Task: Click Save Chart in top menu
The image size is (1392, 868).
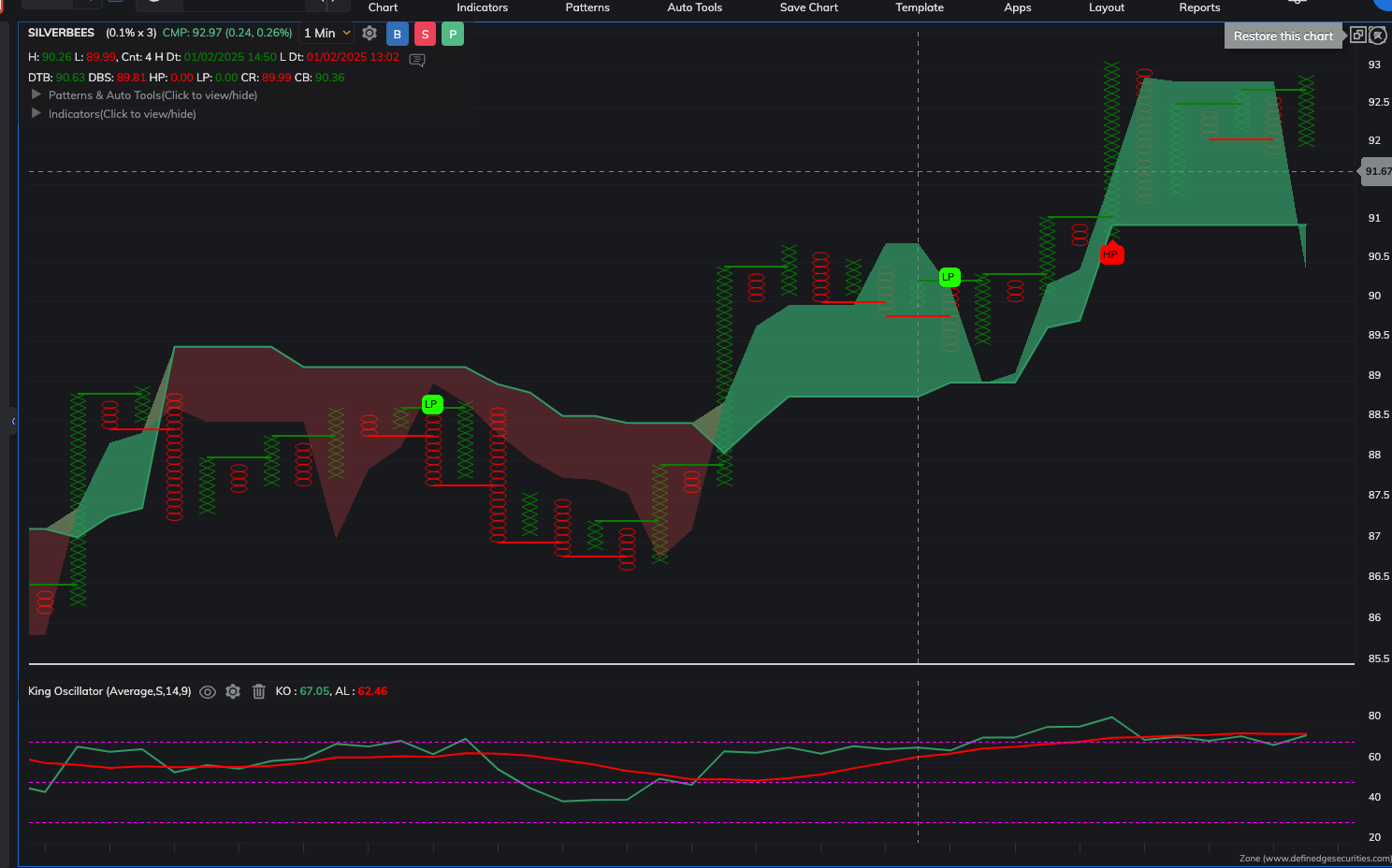Action: tap(809, 7)
